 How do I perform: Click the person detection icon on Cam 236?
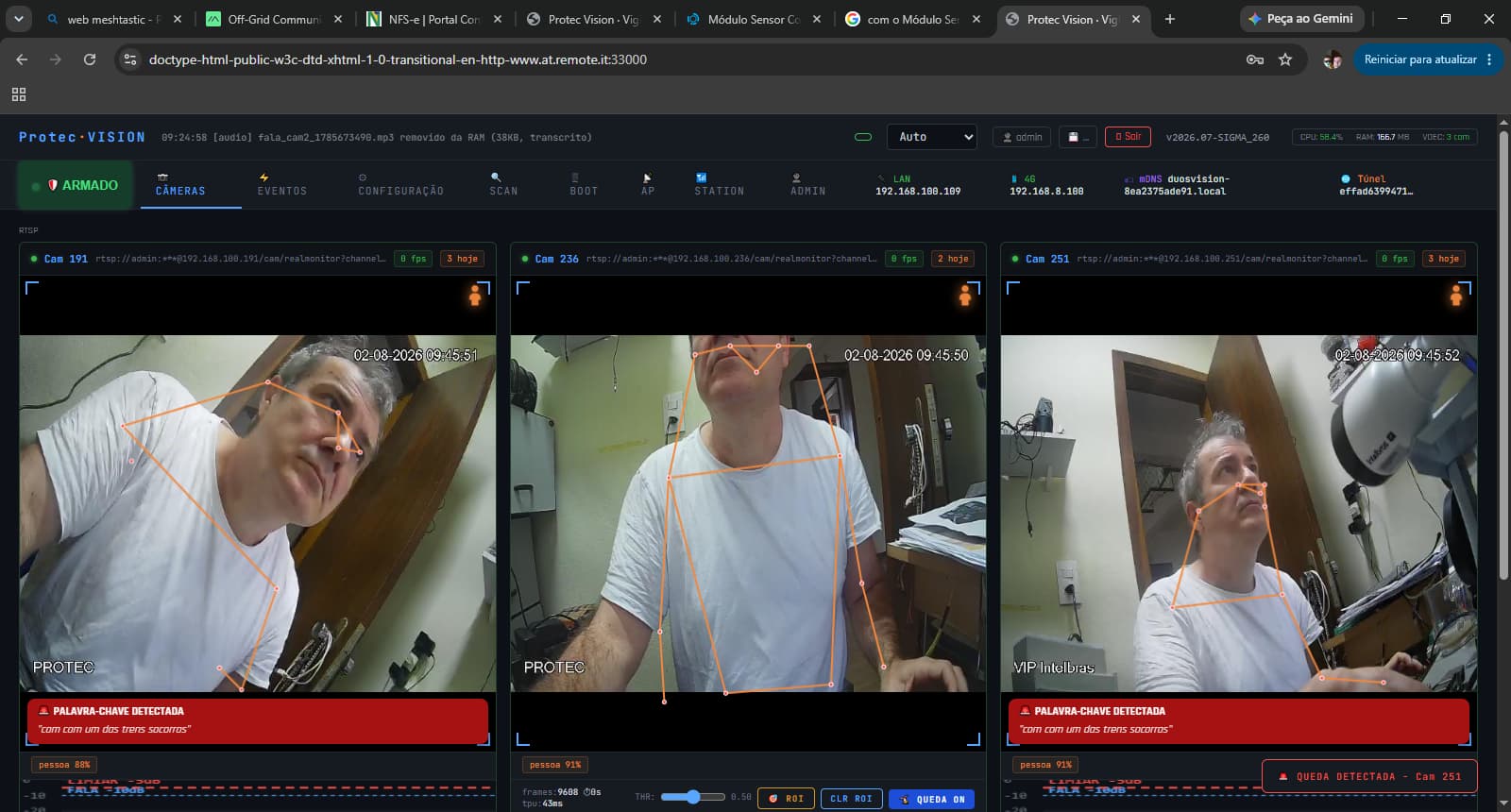point(965,296)
